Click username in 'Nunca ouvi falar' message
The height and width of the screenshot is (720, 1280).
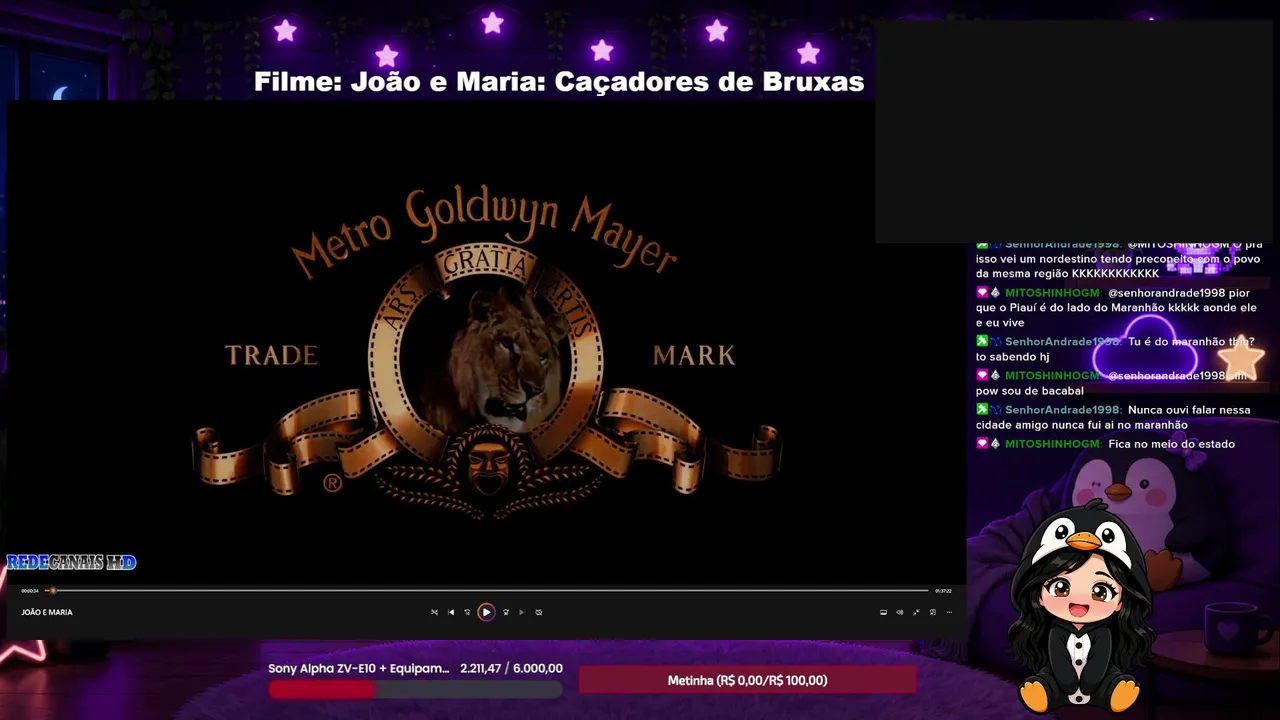pyautogui.click(x=1062, y=410)
